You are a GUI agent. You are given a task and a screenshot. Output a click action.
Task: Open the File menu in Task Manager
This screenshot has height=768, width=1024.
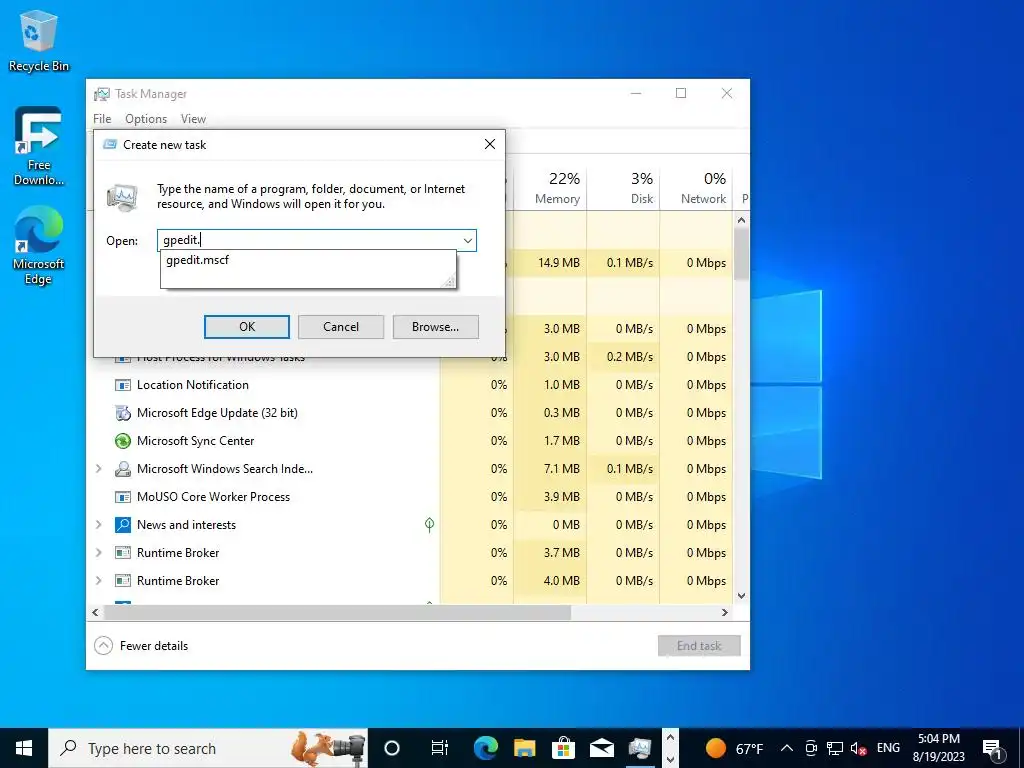tap(102, 119)
